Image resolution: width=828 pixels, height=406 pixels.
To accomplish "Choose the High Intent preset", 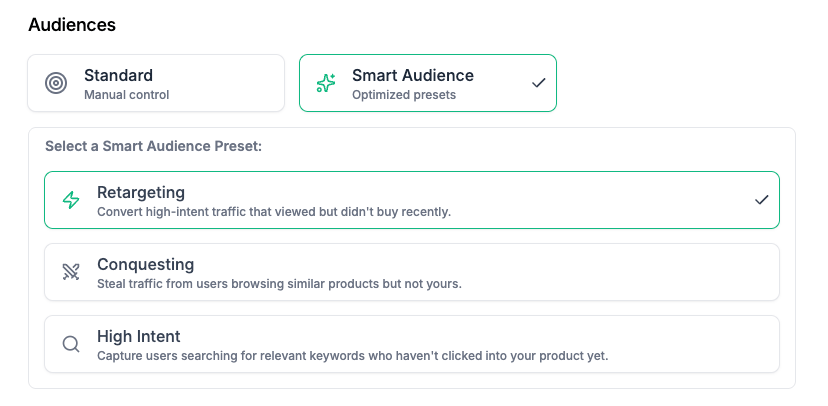I will [x=411, y=344].
